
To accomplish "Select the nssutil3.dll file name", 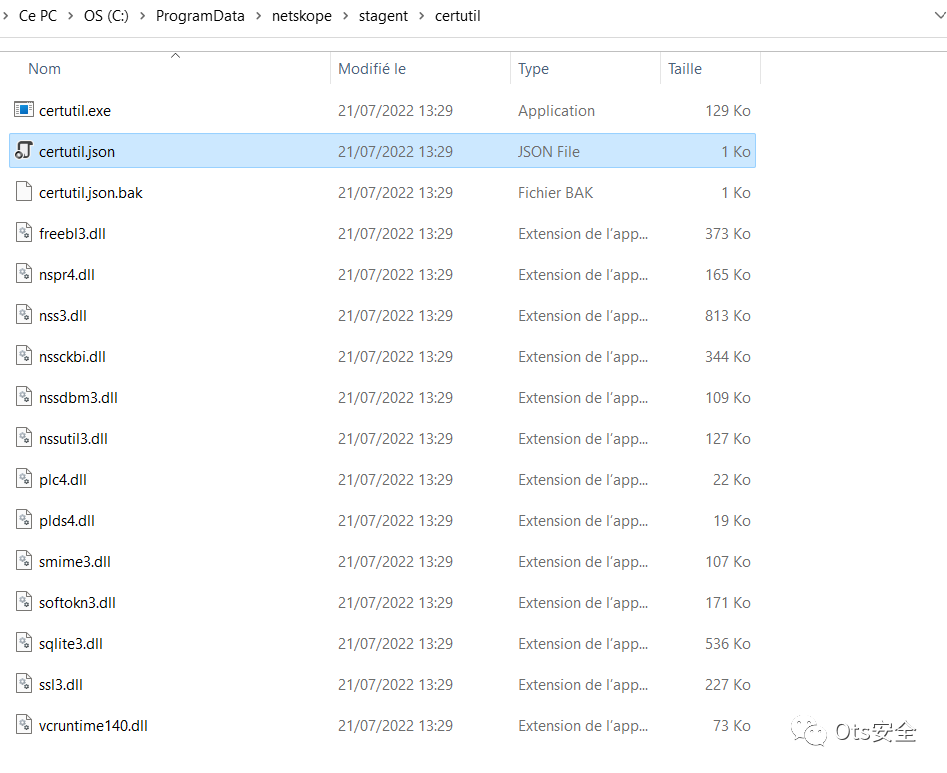I will point(74,439).
